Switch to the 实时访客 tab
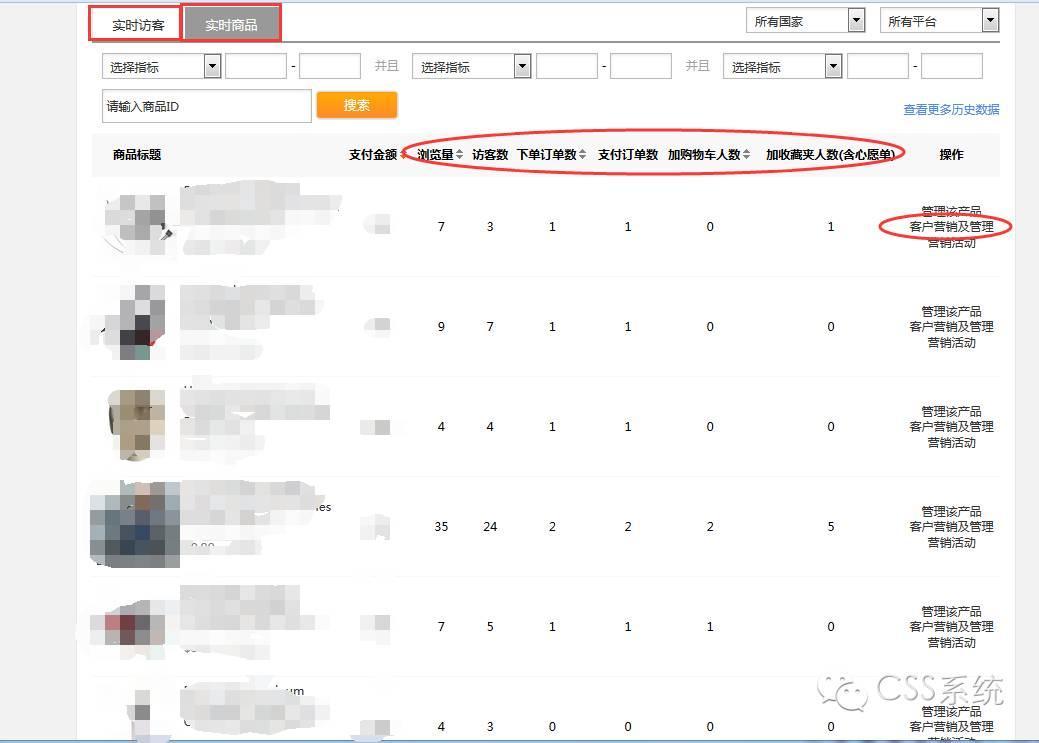This screenshot has width=1039, height=743. pos(137,24)
